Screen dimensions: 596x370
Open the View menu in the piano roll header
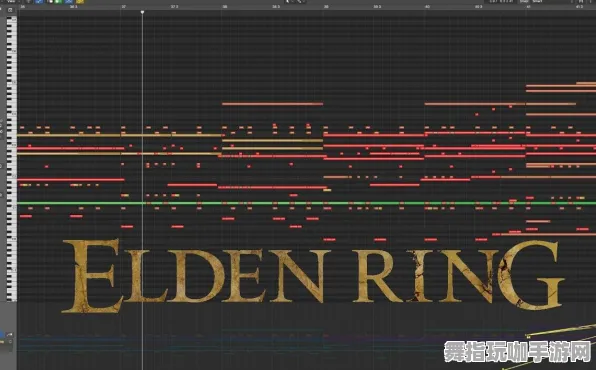tap(11, 2)
